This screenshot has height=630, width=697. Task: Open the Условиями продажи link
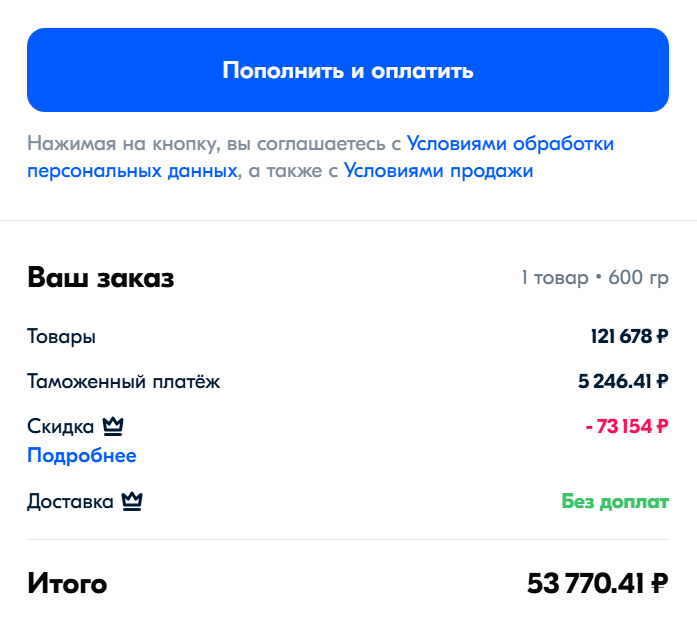tap(438, 171)
